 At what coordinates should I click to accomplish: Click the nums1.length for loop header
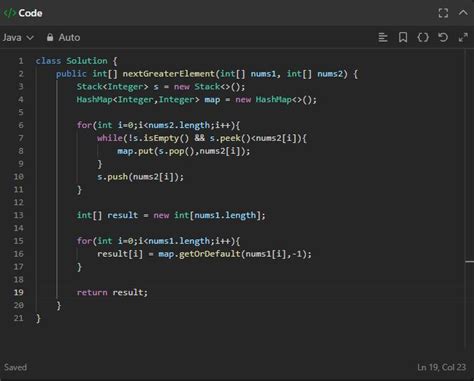point(158,241)
